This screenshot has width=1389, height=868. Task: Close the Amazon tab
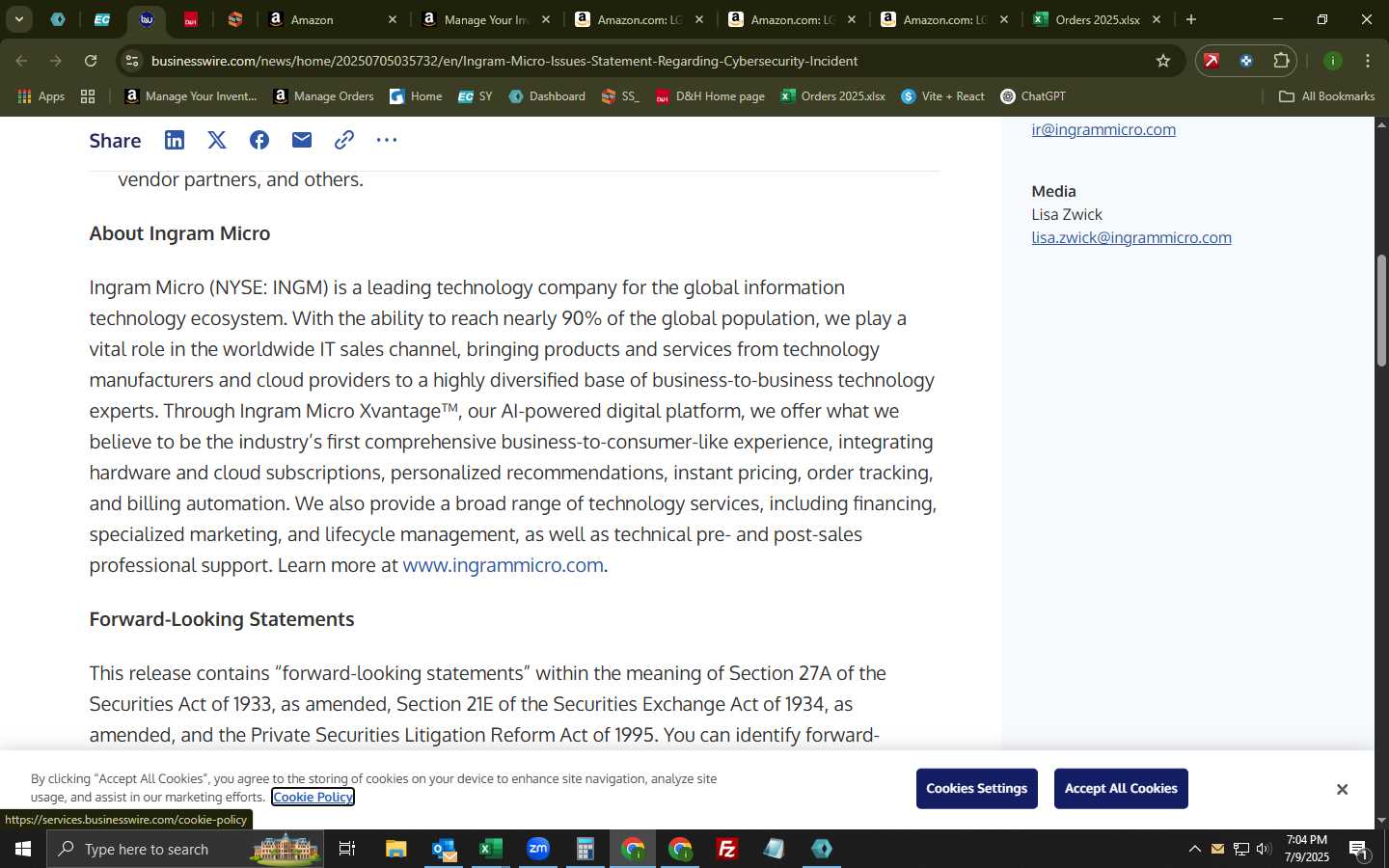click(x=392, y=19)
